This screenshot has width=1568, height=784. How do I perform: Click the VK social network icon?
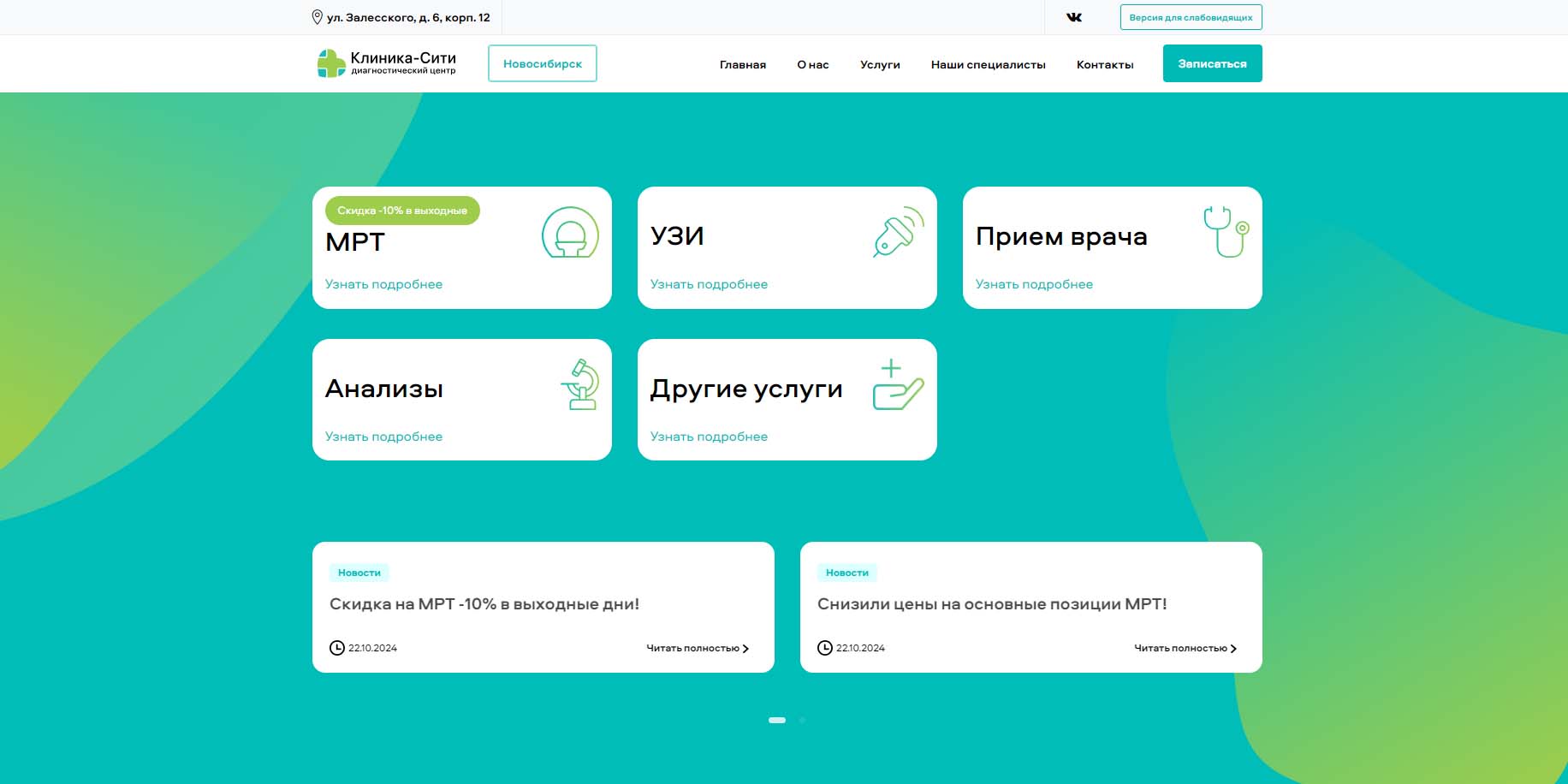1074,17
